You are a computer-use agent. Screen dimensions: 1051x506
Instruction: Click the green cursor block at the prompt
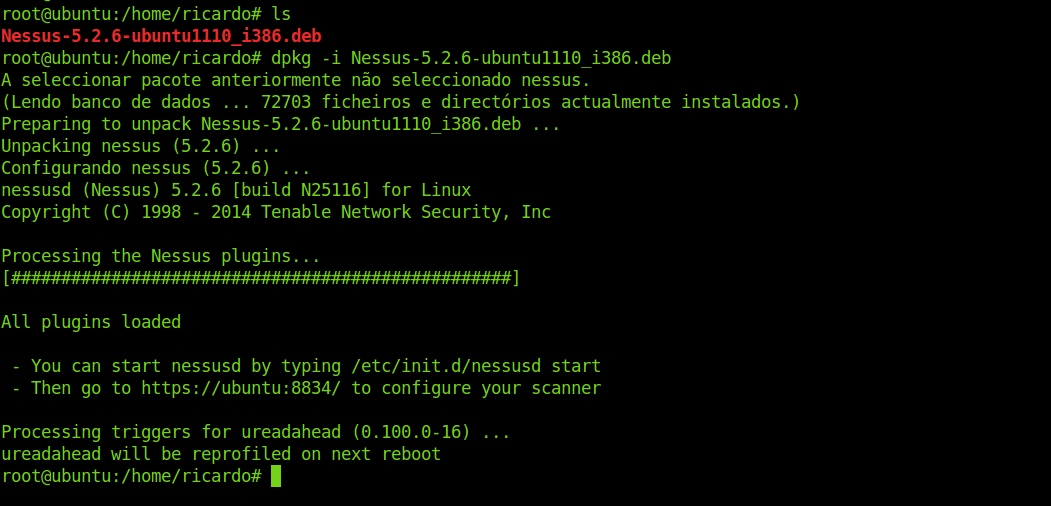pyautogui.click(x=276, y=476)
